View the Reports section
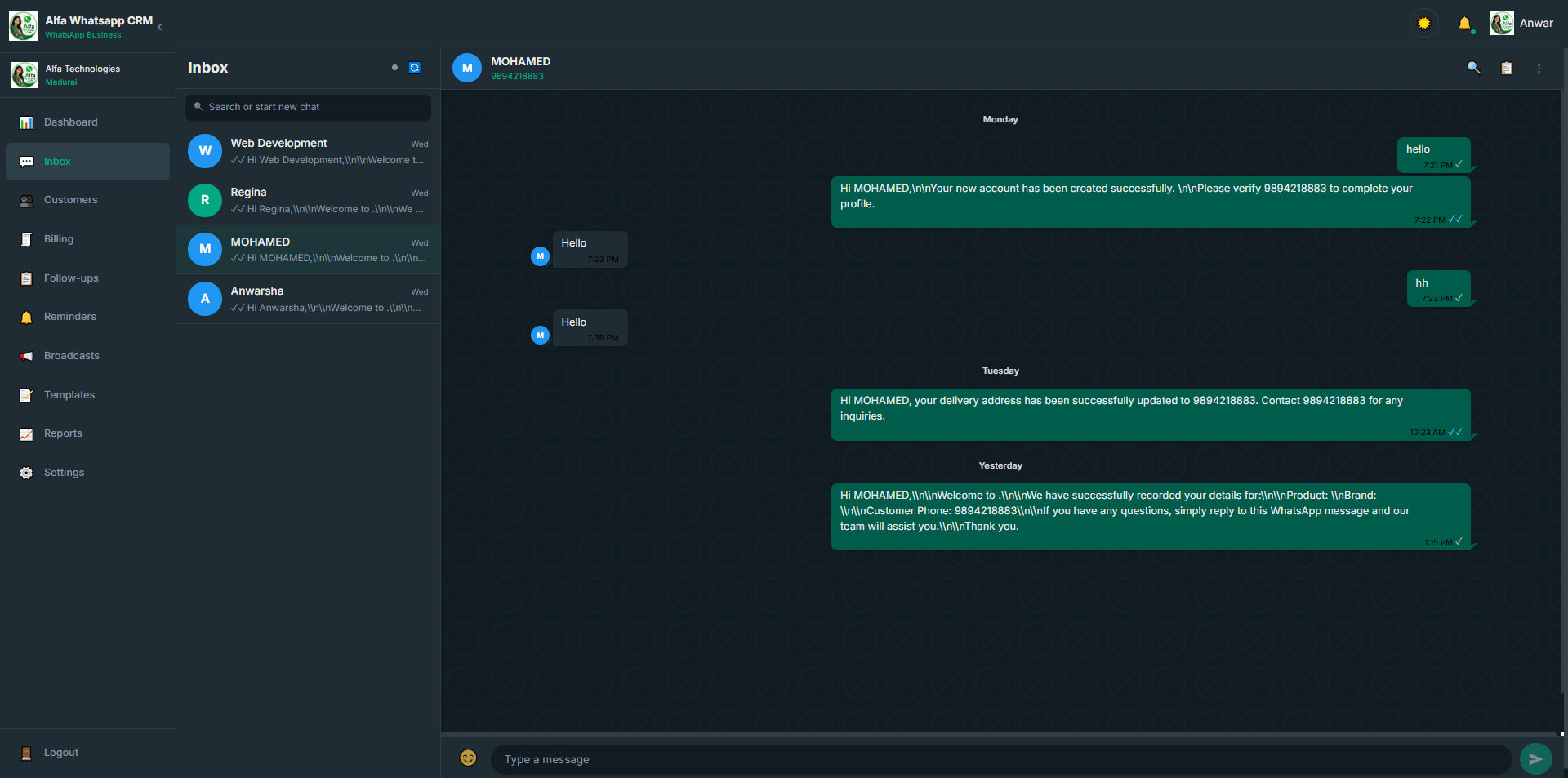This screenshot has width=1568, height=778. click(x=87, y=433)
